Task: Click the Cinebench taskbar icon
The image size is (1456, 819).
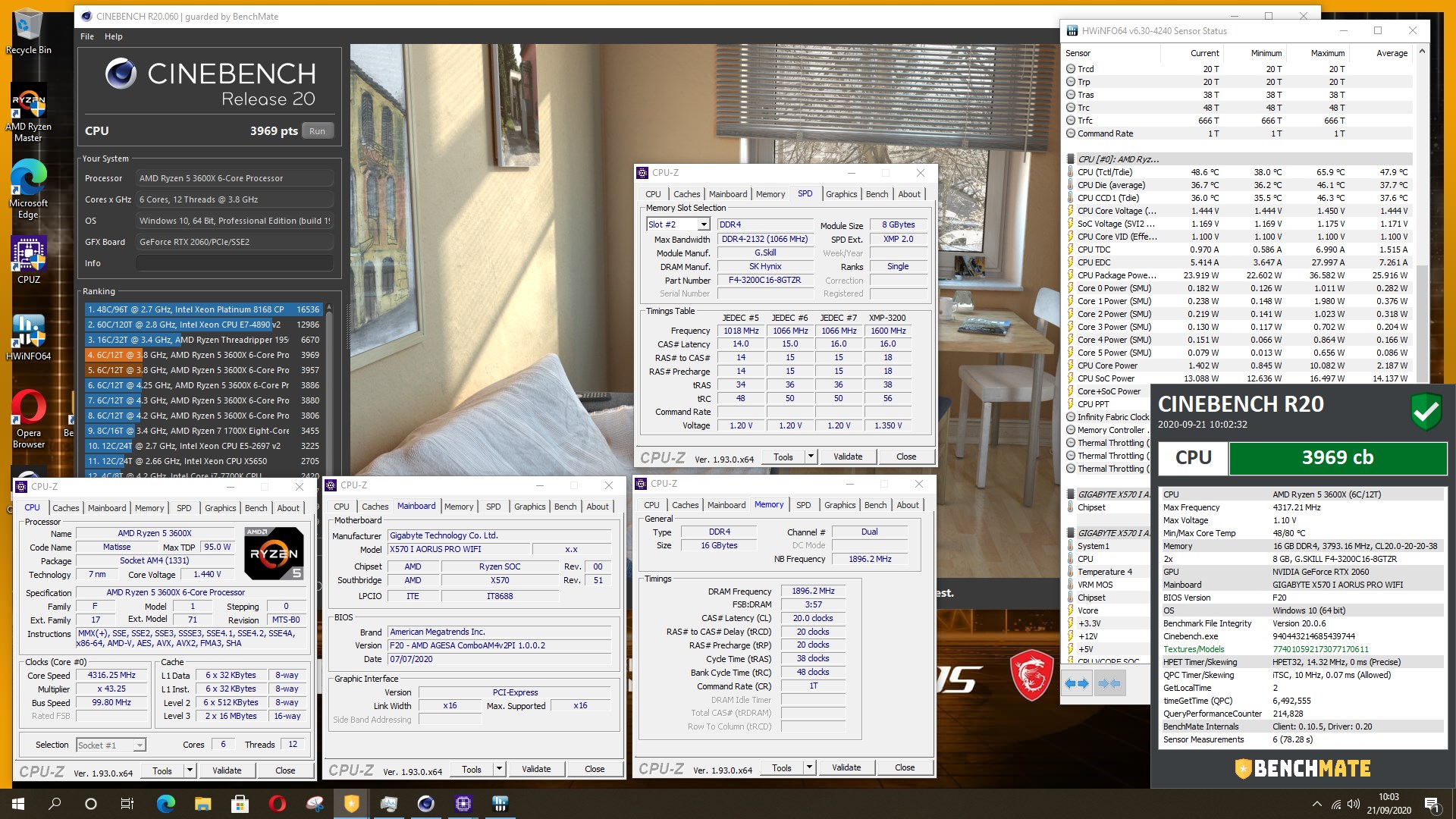Action: tap(426, 804)
